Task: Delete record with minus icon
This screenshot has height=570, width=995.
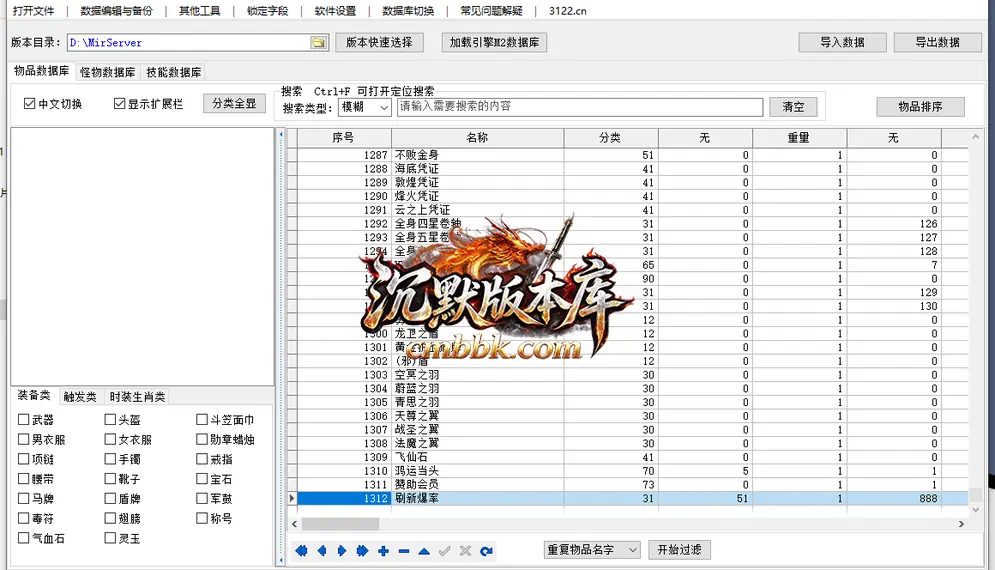Action: [x=404, y=551]
